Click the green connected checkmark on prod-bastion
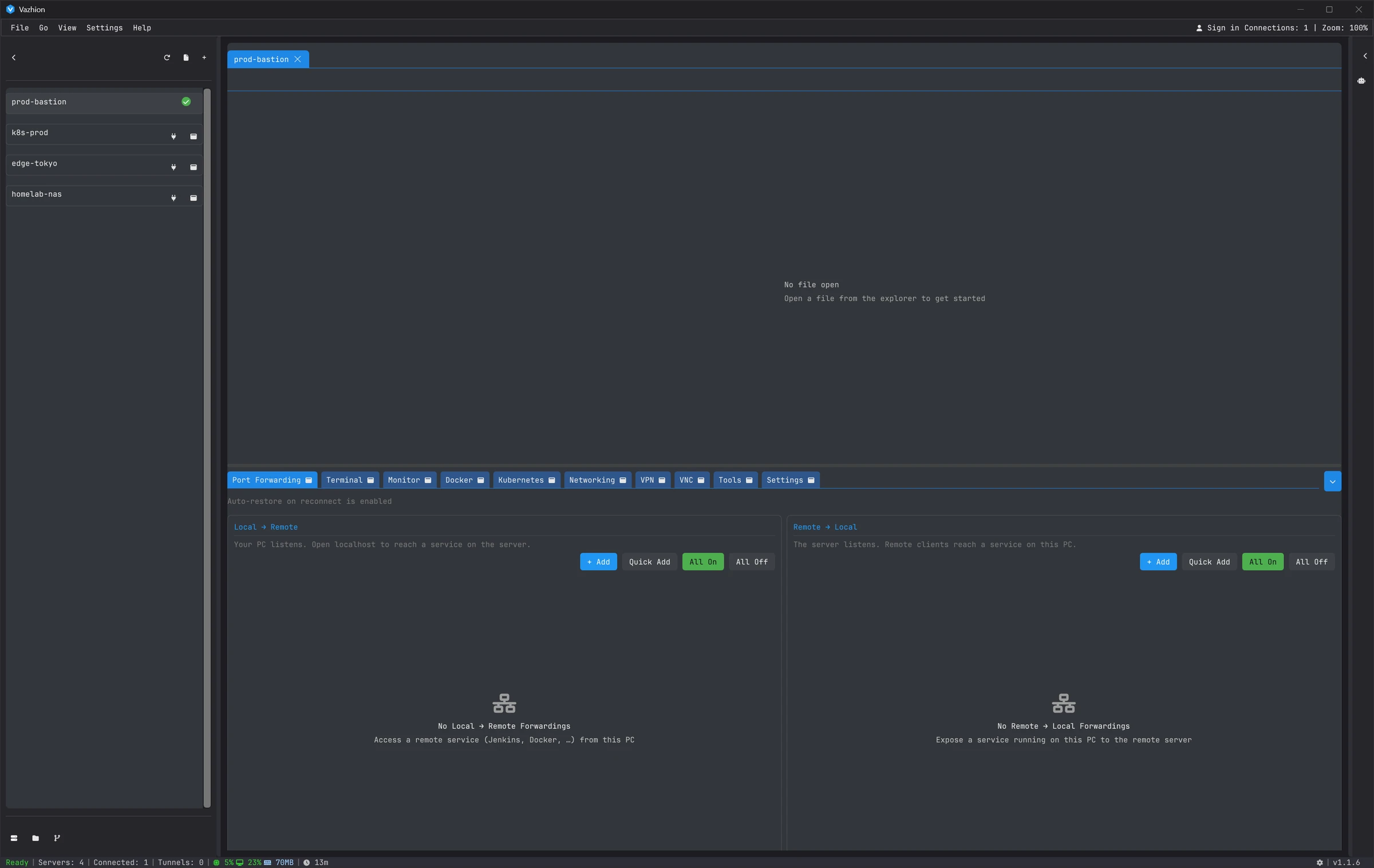The image size is (1374, 868). (x=186, y=101)
